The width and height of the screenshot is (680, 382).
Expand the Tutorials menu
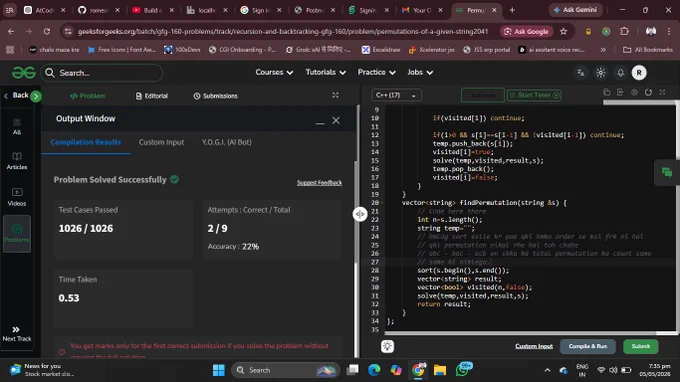point(325,72)
